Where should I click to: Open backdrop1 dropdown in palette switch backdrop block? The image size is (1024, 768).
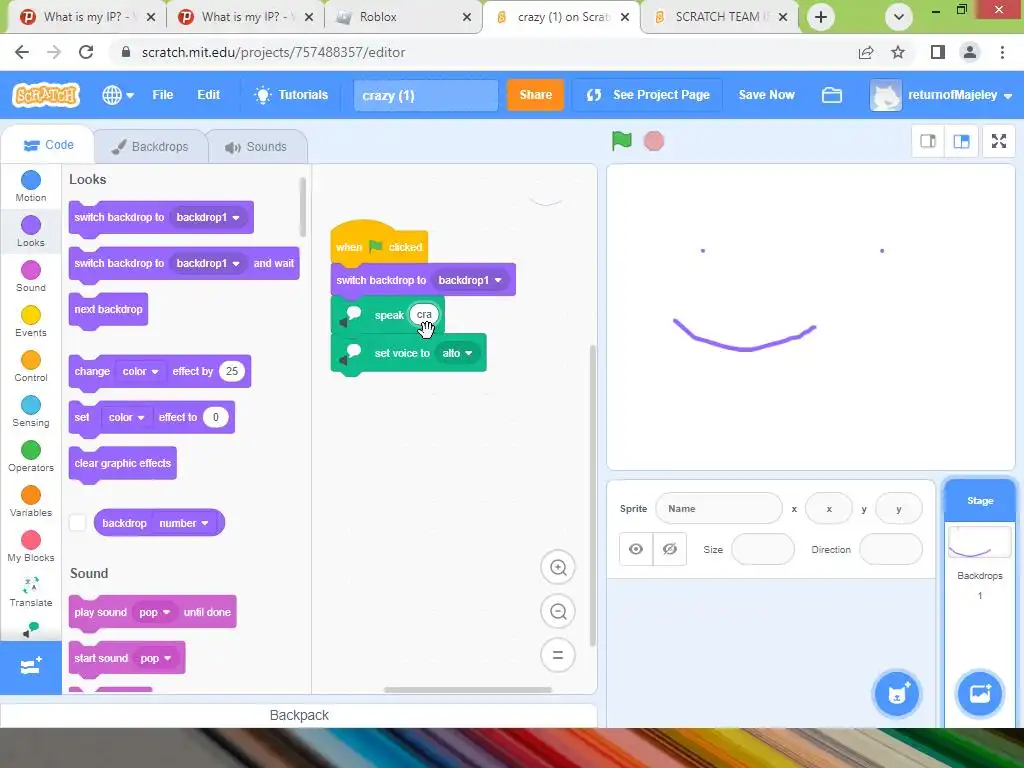tap(208, 217)
